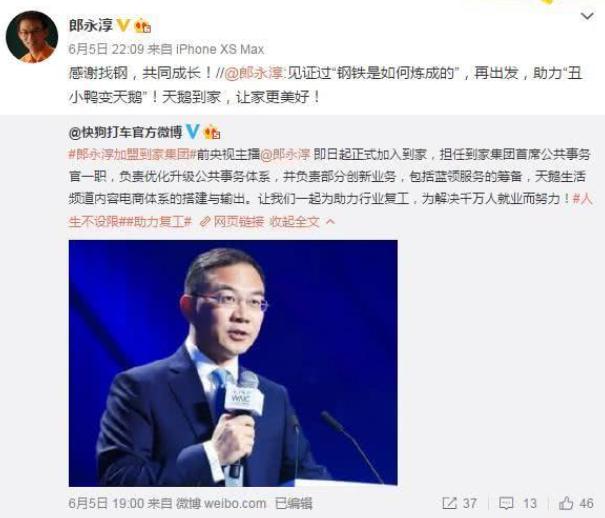This screenshot has width=605, height=518.
Task: Click the gold V verification badge beside 郎永淳
Action: click(123, 25)
